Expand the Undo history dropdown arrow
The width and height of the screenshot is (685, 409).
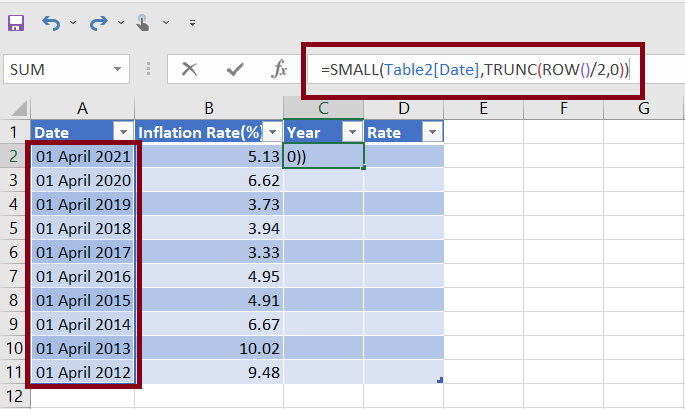point(74,21)
